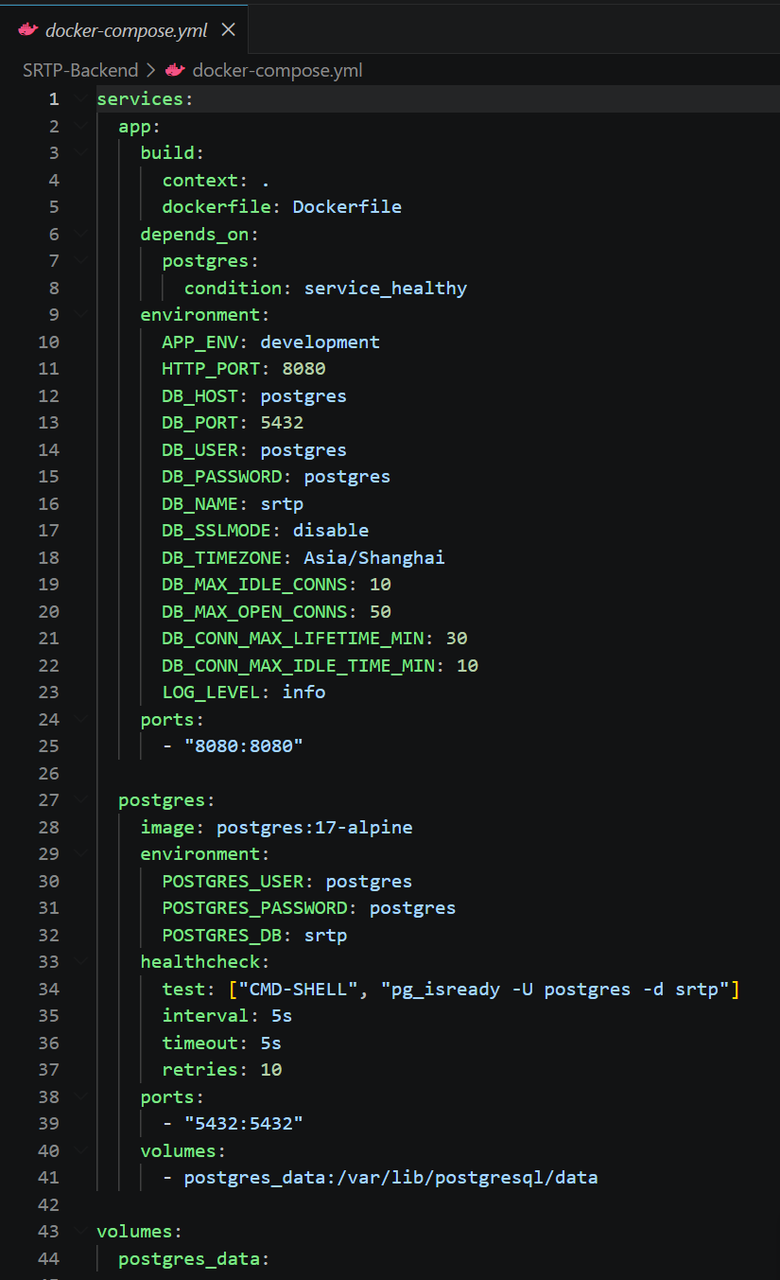
Task: Click the '50' value of DB_MAX_OPEN_CONNS
Action: click(x=380, y=612)
